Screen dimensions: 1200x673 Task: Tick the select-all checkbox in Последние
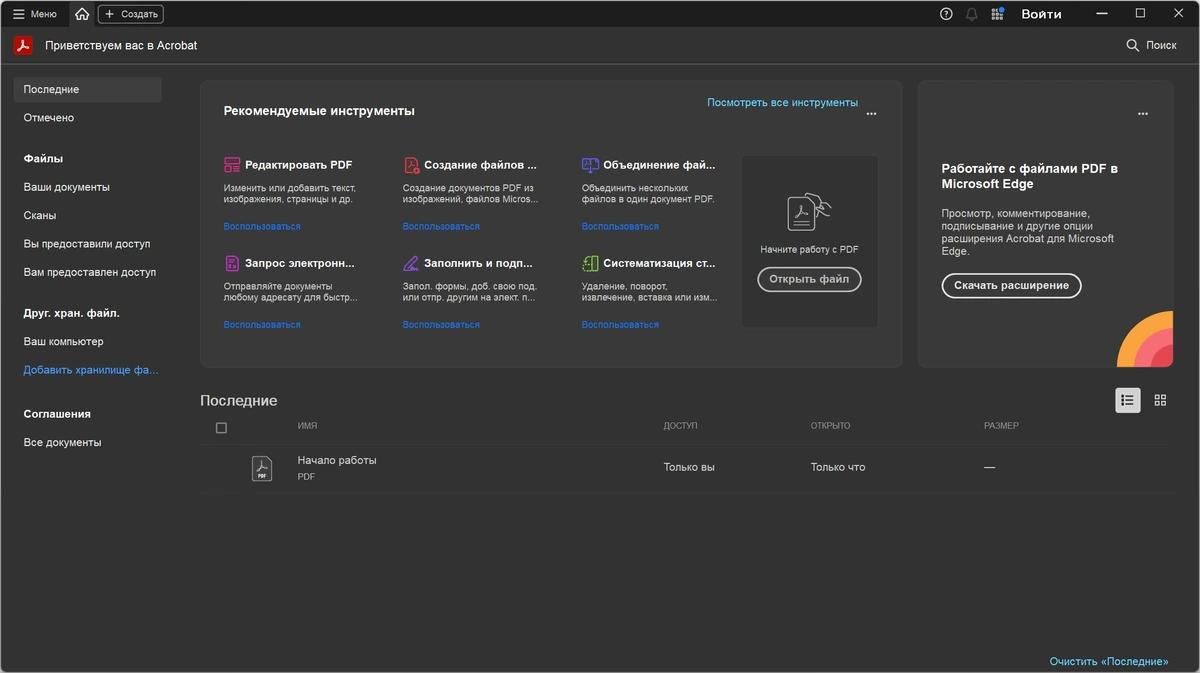pyautogui.click(x=221, y=428)
